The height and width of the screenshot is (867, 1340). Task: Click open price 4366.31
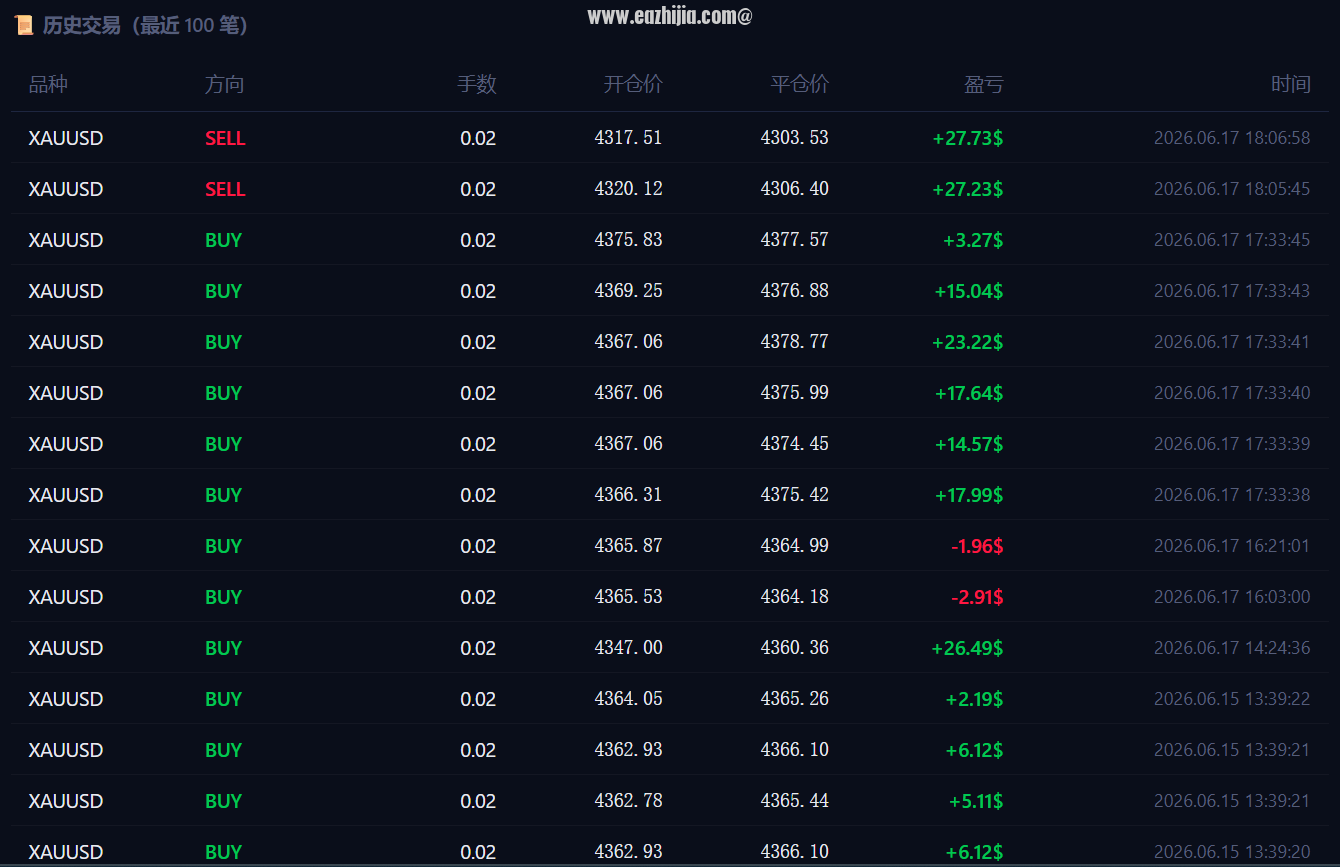628,495
